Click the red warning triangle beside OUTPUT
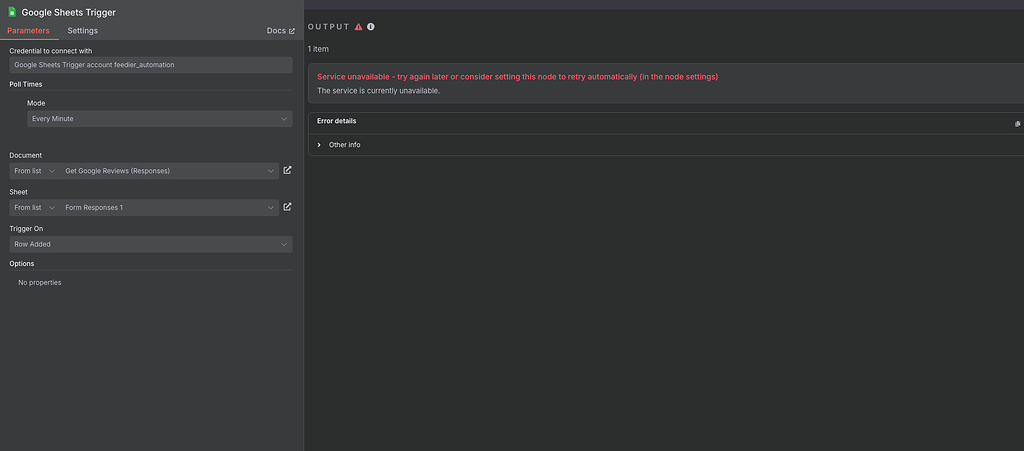 pos(359,27)
